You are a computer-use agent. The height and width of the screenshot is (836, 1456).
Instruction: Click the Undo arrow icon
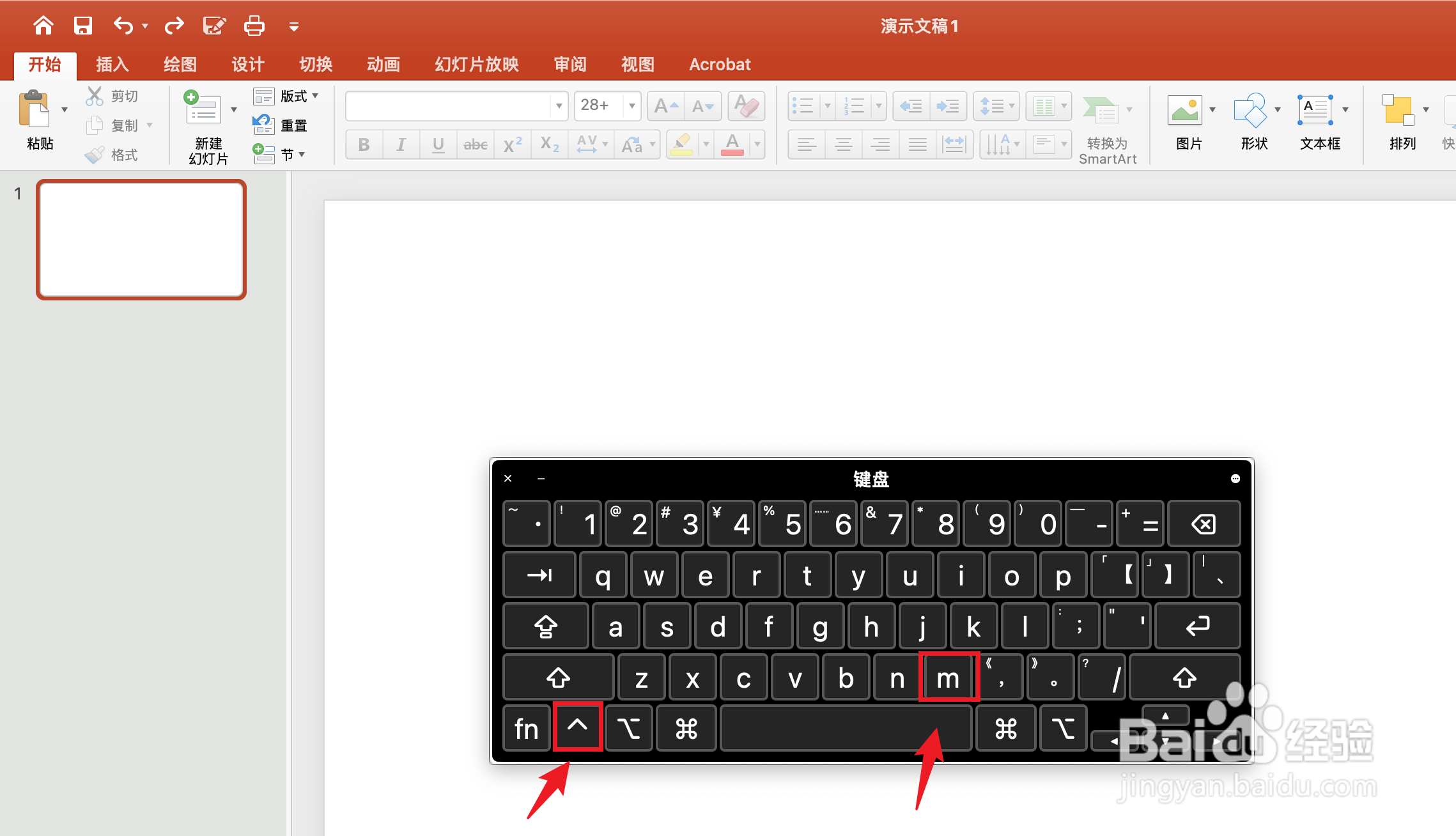[123, 26]
